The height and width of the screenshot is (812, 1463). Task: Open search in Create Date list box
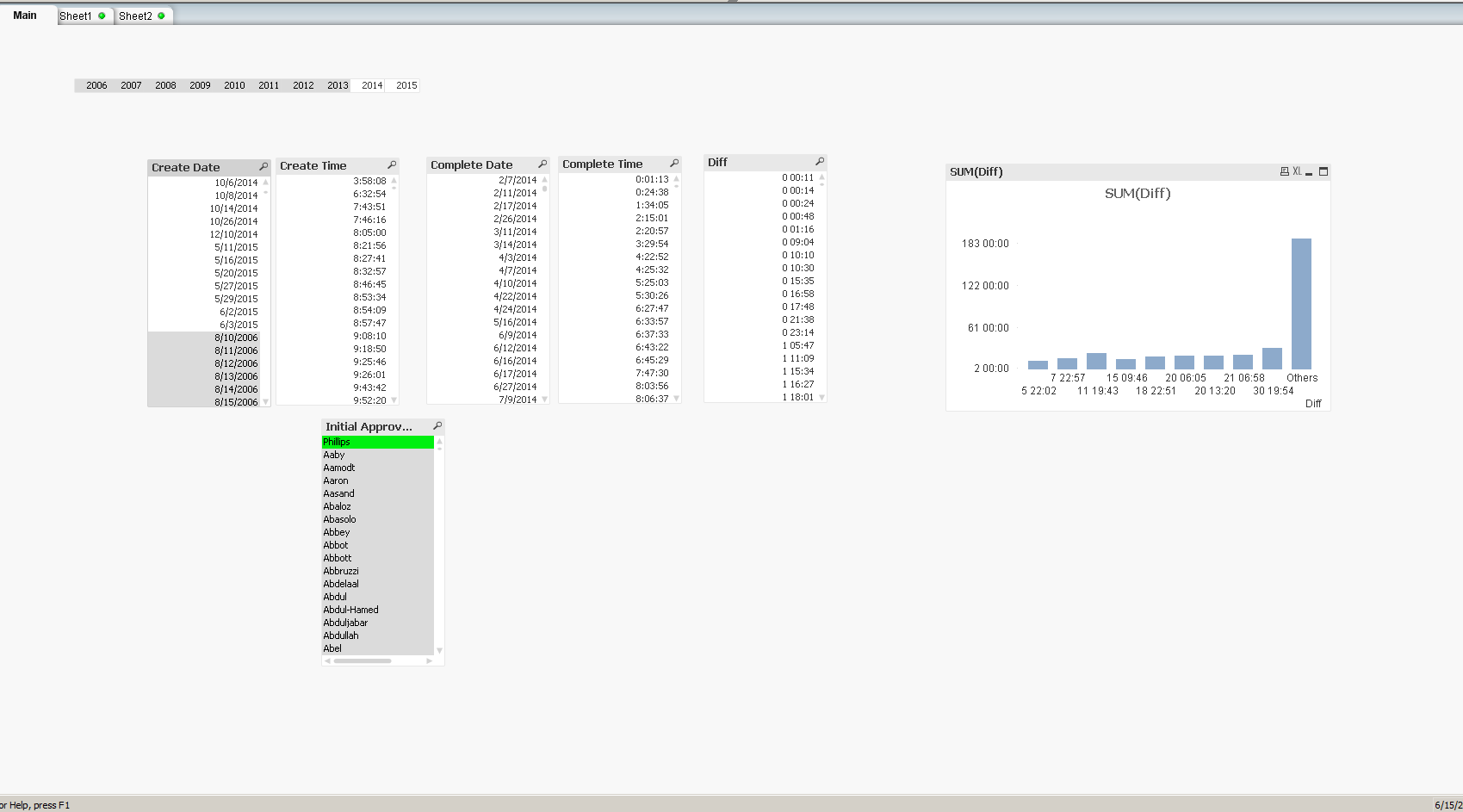point(263,166)
